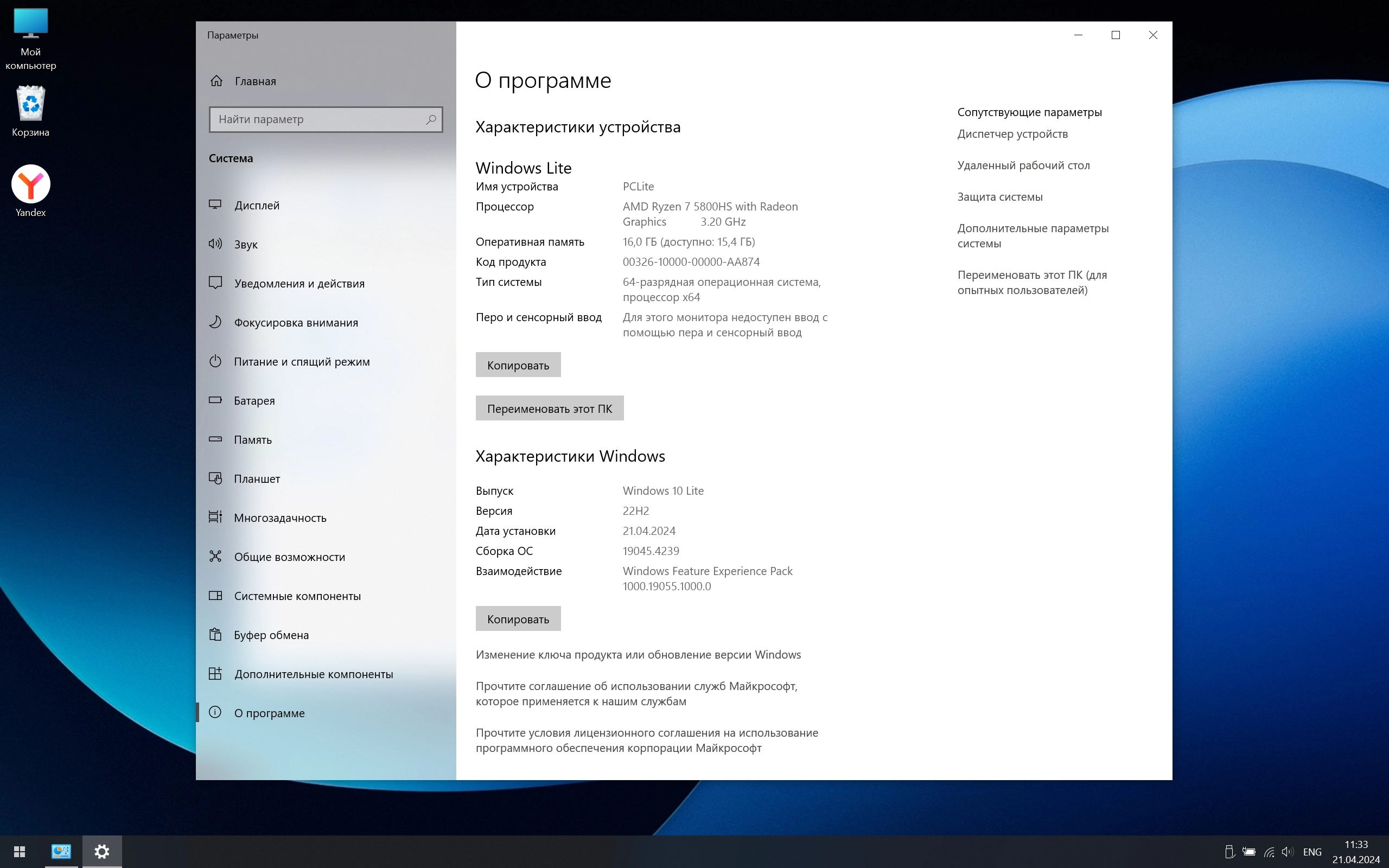The image size is (1389, 868).
Task: Click Rename this PC (Переименовать этот ПК) button
Action: click(549, 408)
